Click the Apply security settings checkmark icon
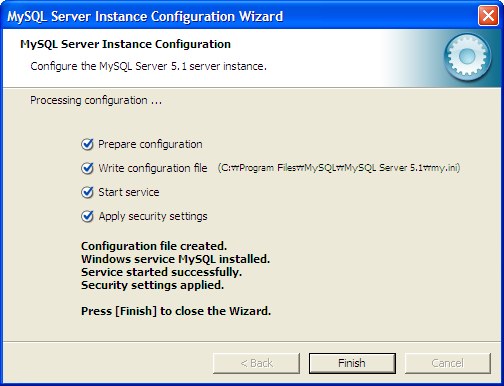Screen dimensions: 504x386 click(x=87, y=216)
